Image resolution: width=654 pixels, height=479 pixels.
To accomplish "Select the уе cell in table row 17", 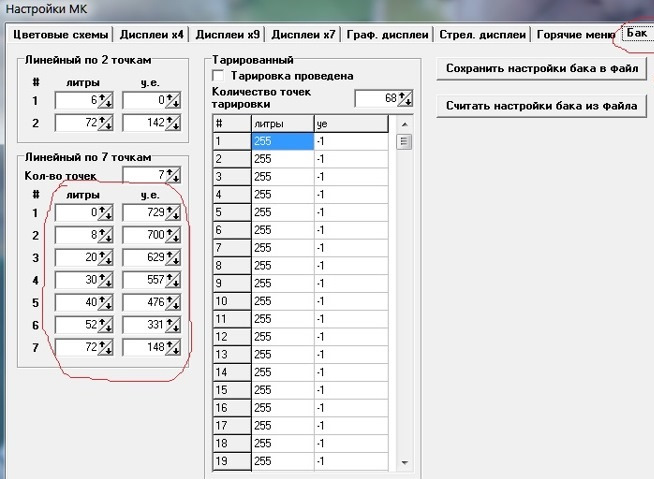I will (x=351, y=426).
